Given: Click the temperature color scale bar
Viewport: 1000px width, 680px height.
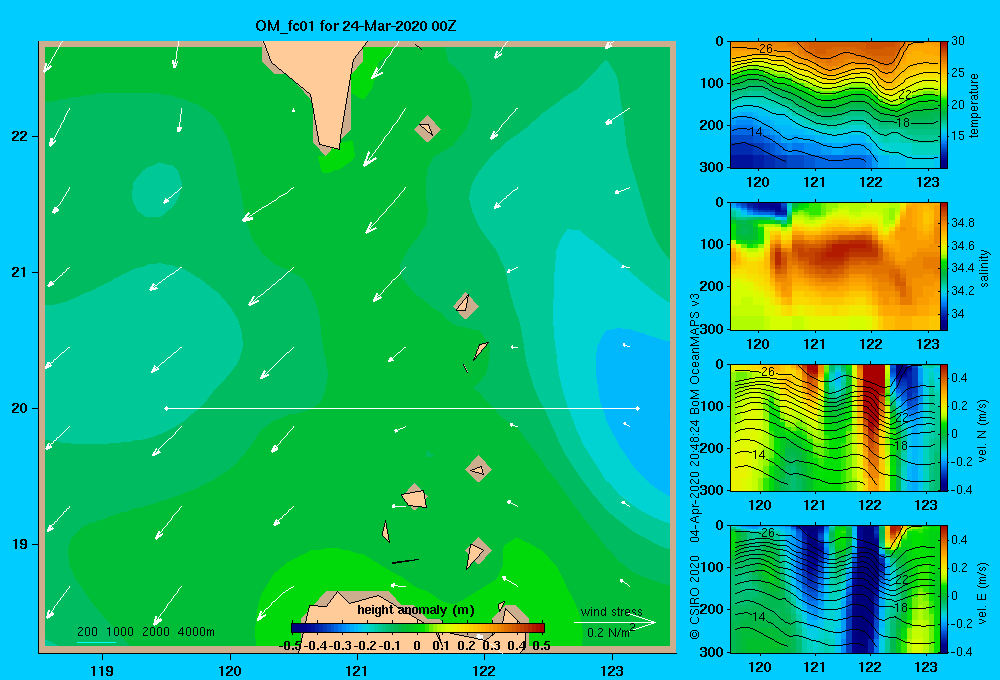Looking at the screenshot, I should [x=944, y=105].
